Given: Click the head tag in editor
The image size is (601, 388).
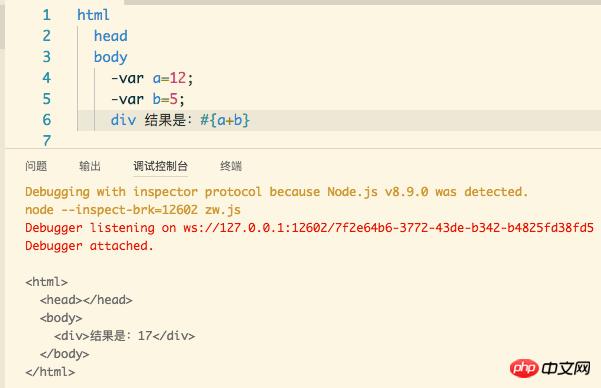Looking at the screenshot, I should (110, 36).
